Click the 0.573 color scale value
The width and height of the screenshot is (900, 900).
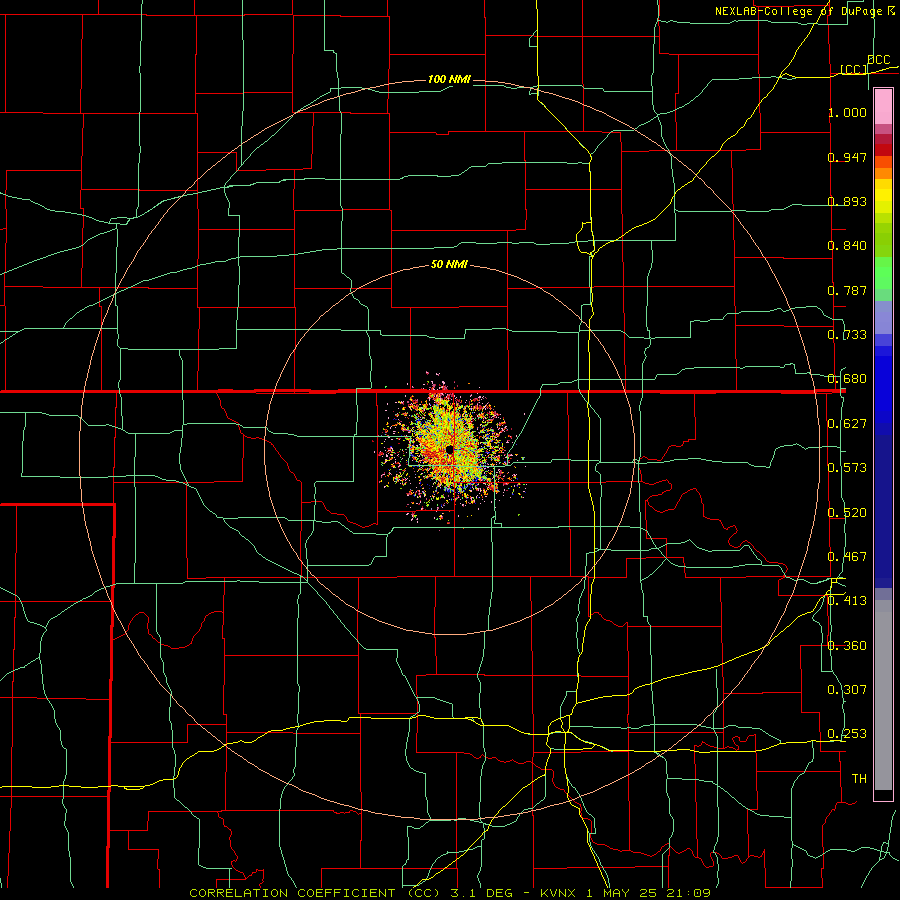click(x=847, y=468)
